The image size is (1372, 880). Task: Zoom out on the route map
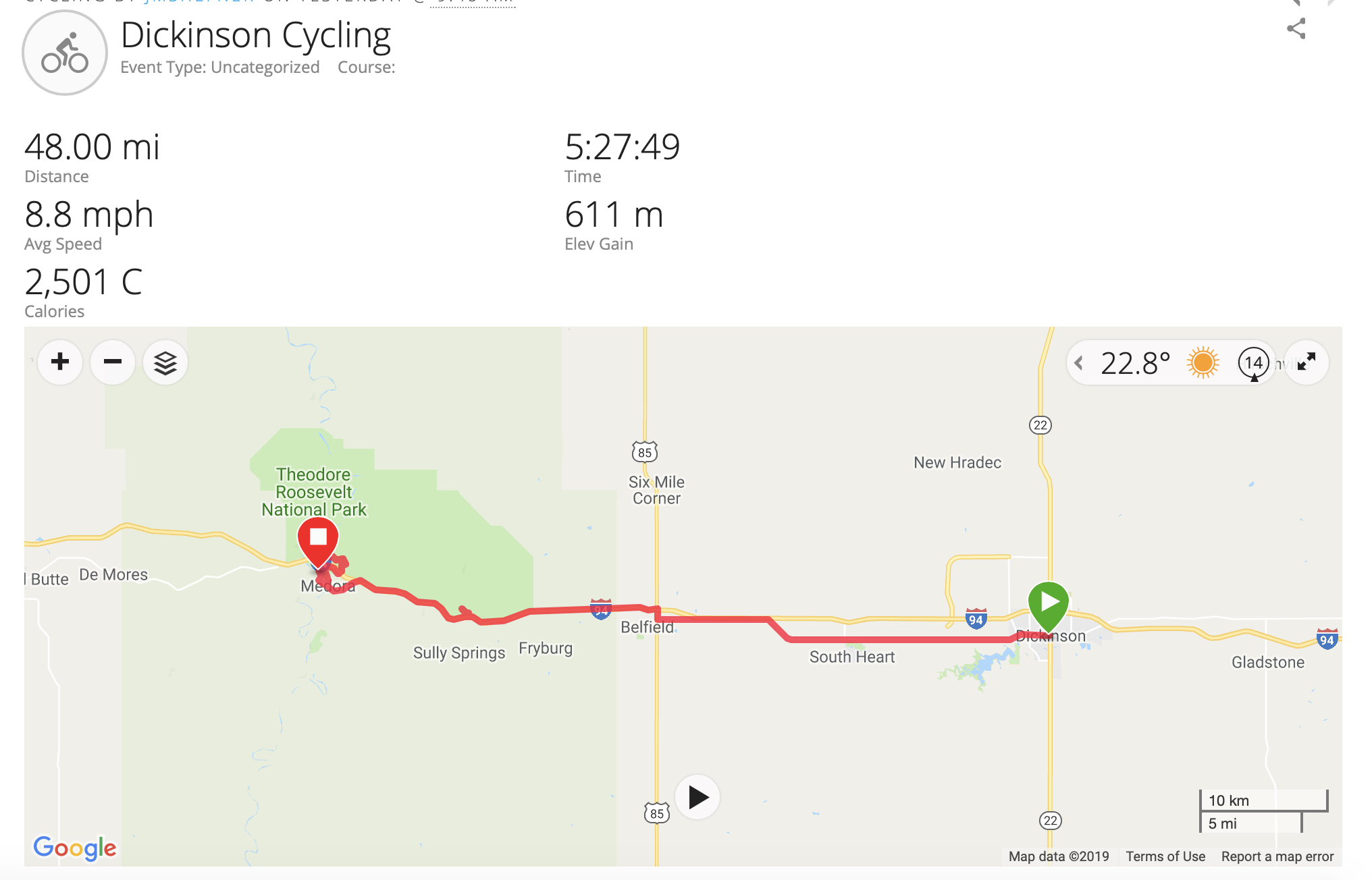113,362
